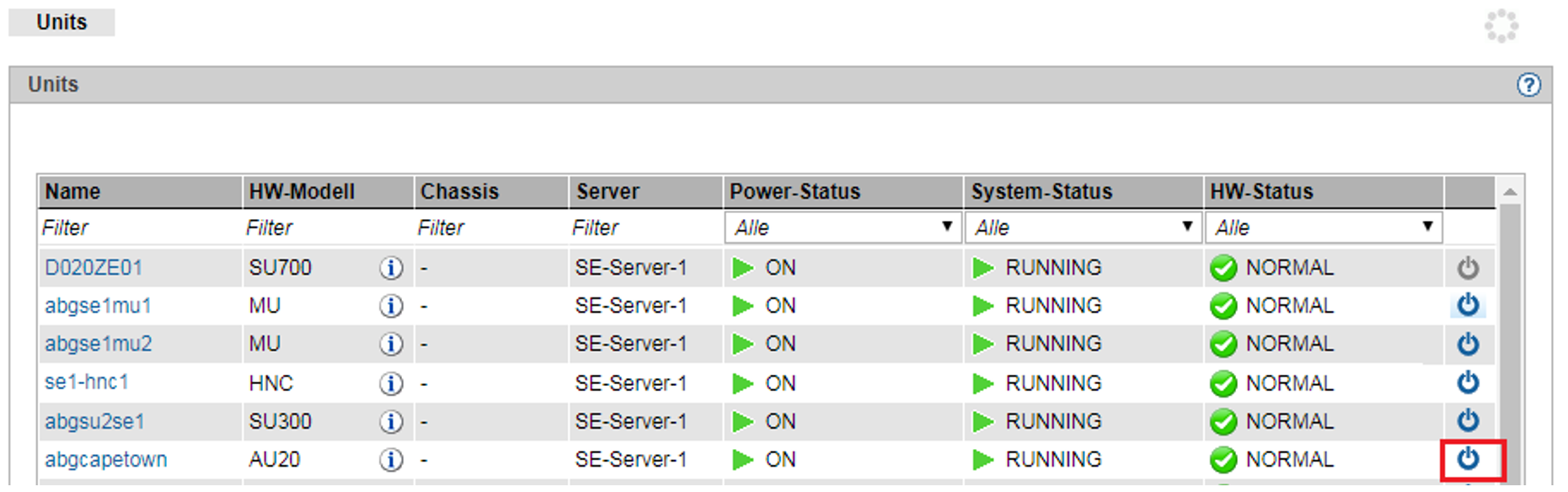Open the AU20 info icon for abgcapetown
The image size is (1568, 492).
pyautogui.click(x=390, y=460)
